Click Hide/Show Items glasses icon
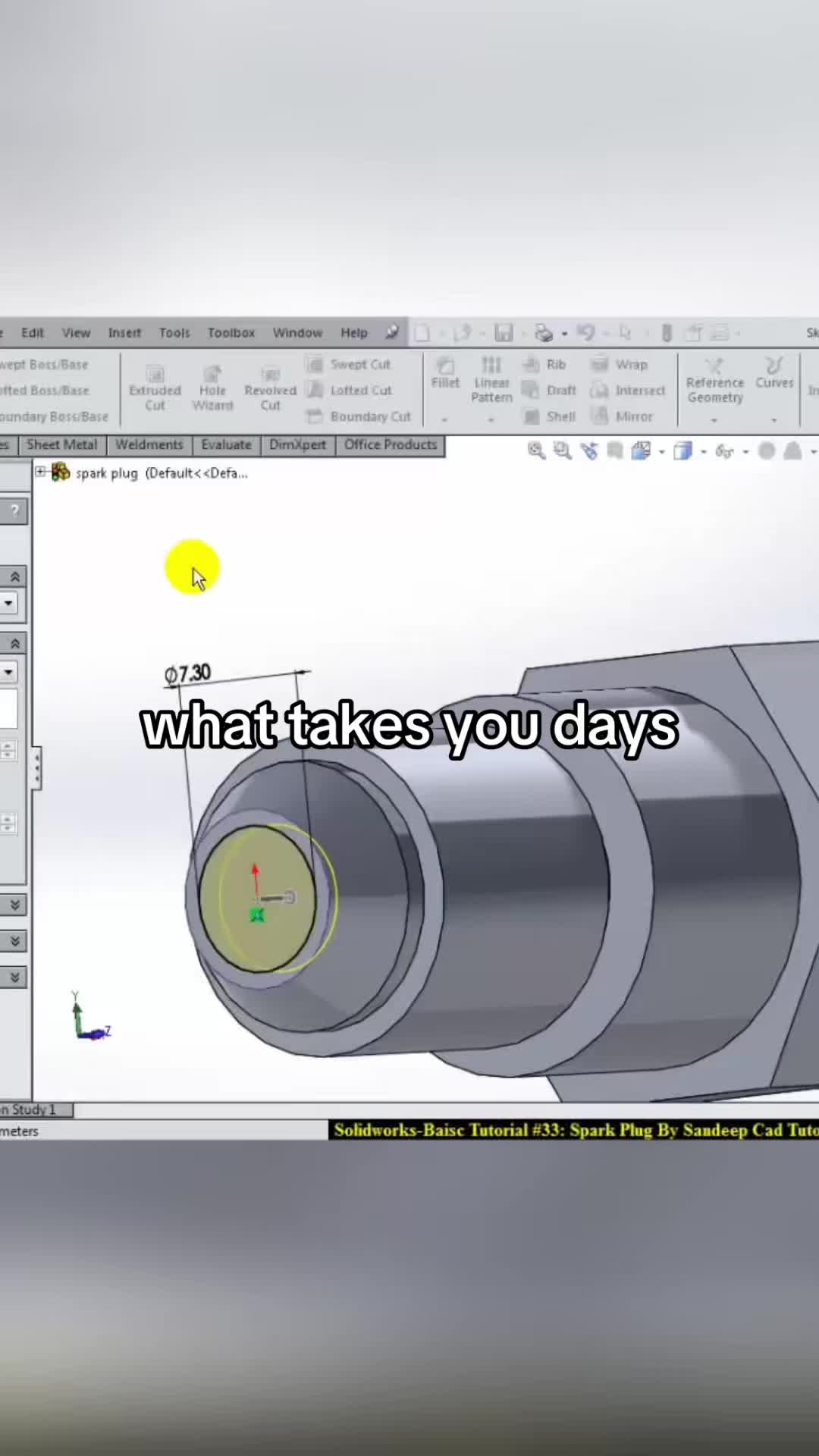 [724, 452]
